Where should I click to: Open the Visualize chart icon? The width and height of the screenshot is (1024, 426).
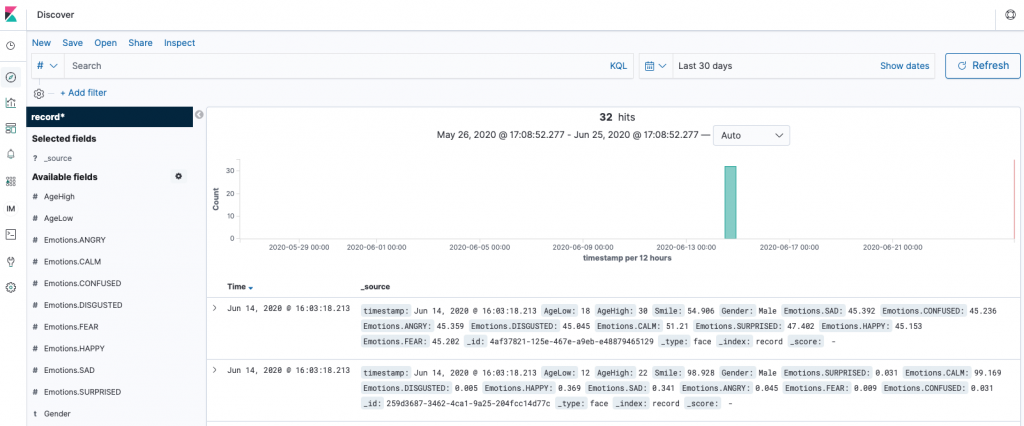point(10,102)
